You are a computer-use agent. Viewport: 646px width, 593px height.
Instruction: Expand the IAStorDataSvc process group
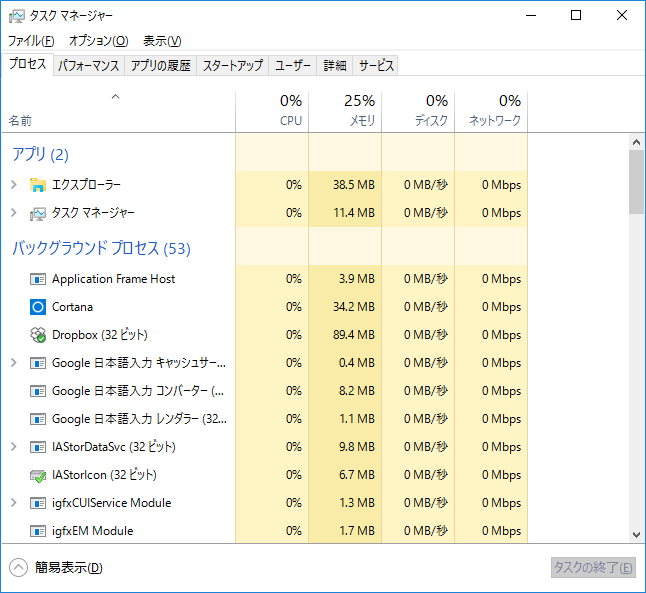point(13,447)
